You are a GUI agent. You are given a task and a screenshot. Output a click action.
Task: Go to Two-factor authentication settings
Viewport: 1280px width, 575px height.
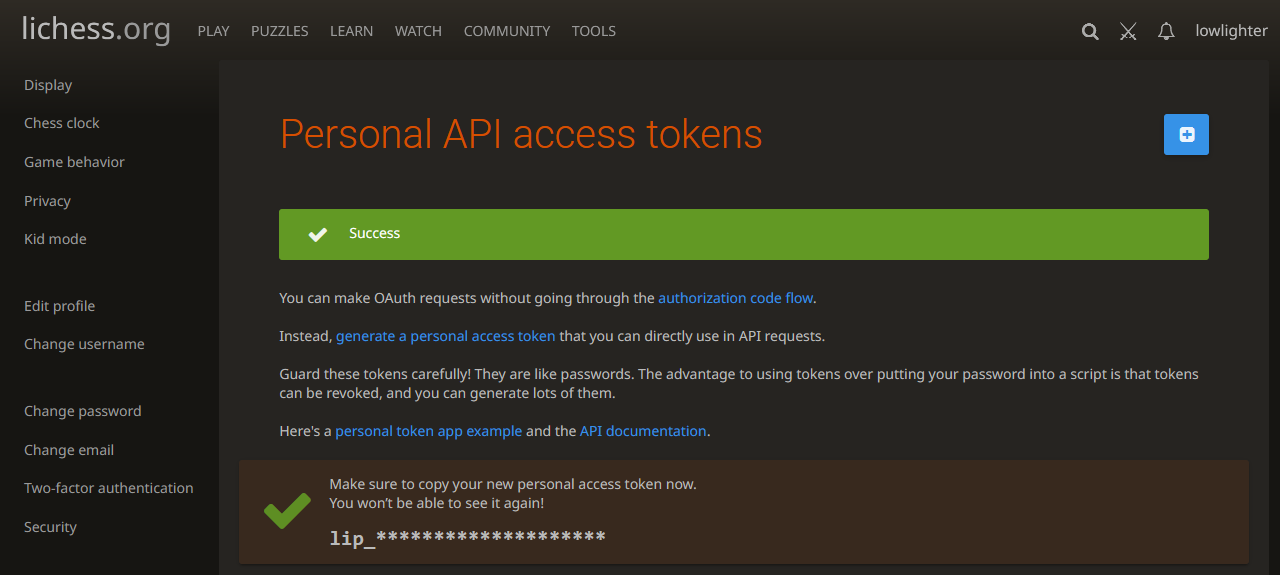tap(108, 488)
